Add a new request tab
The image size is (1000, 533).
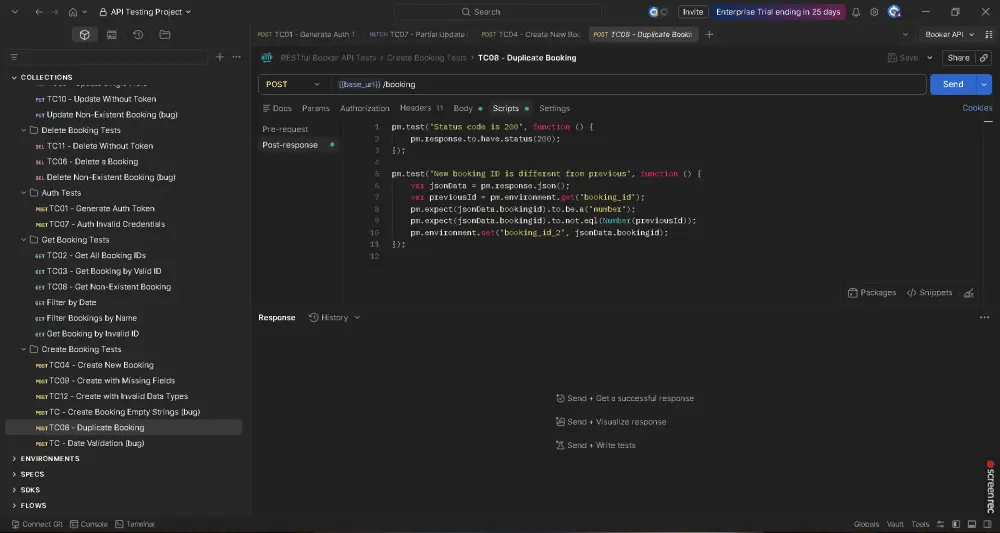click(709, 34)
